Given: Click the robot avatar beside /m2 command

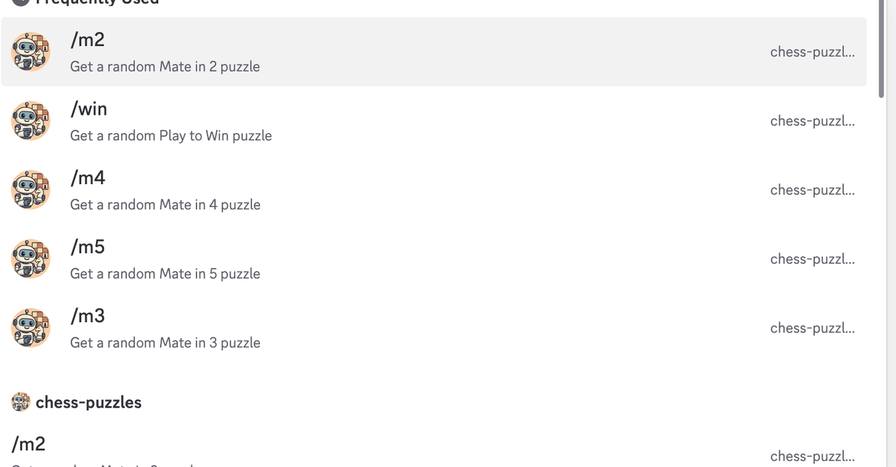Looking at the screenshot, I should click(x=30, y=52).
